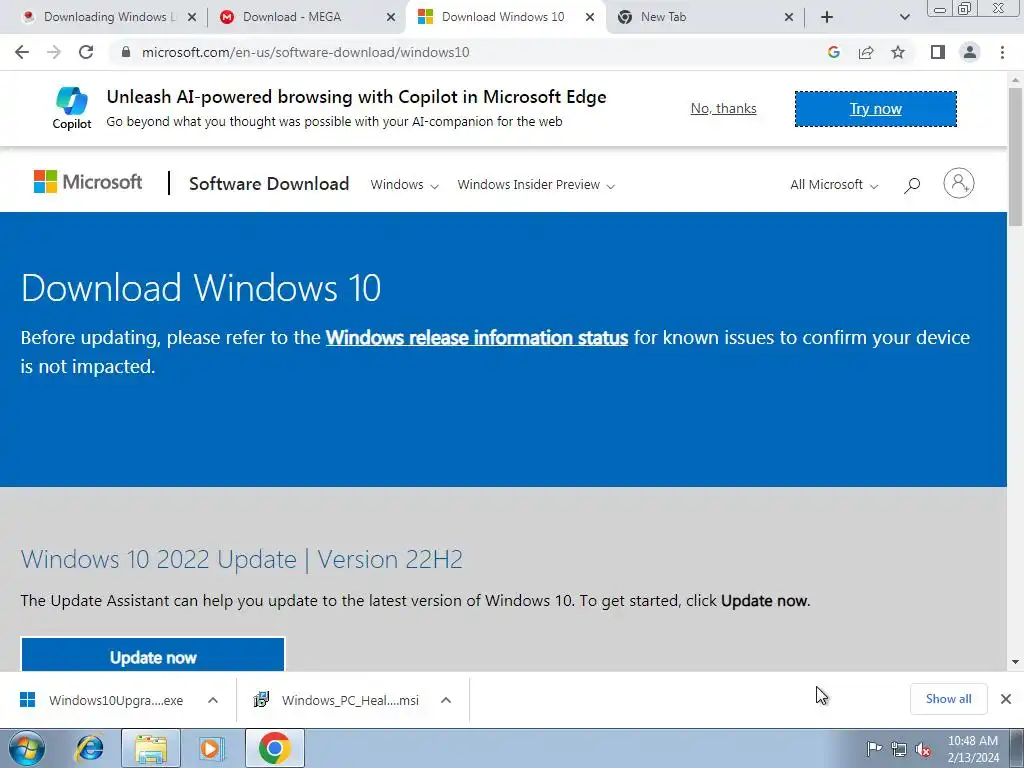This screenshot has width=1024, height=768.
Task: Open the browser side panel
Action: point(938,52)
